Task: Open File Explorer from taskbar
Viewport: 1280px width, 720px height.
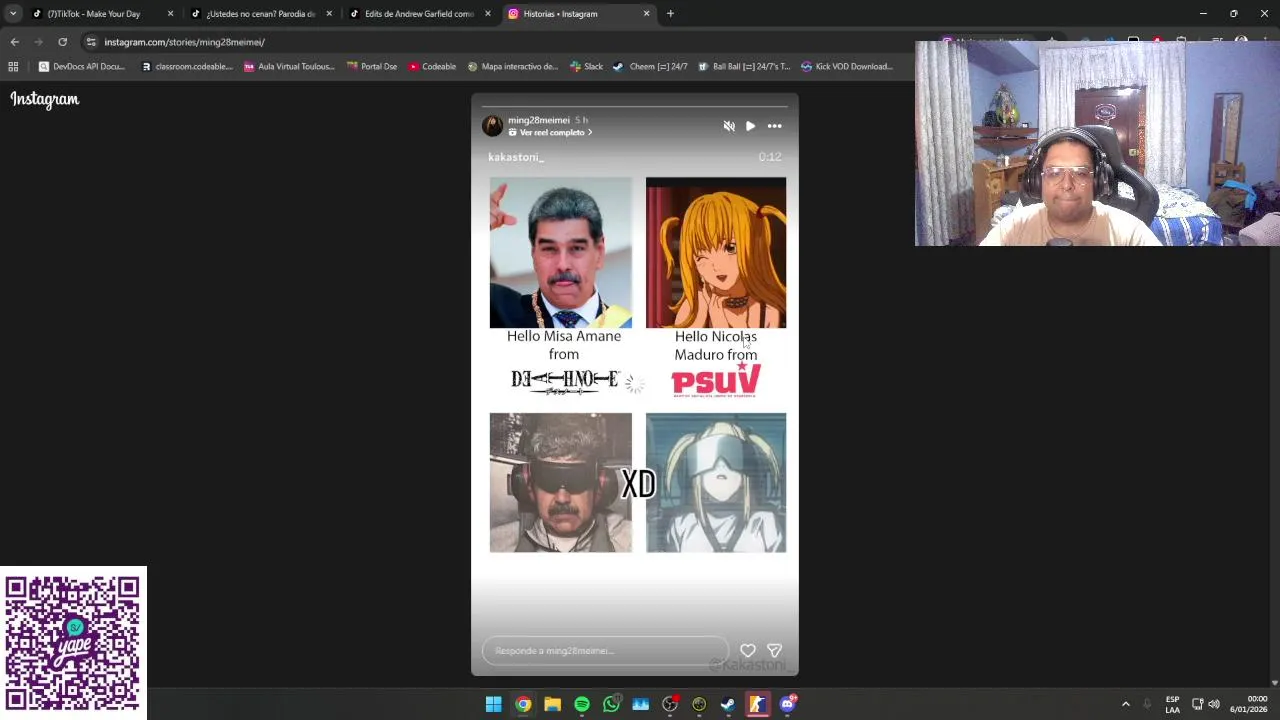Action: coord(552,704)
